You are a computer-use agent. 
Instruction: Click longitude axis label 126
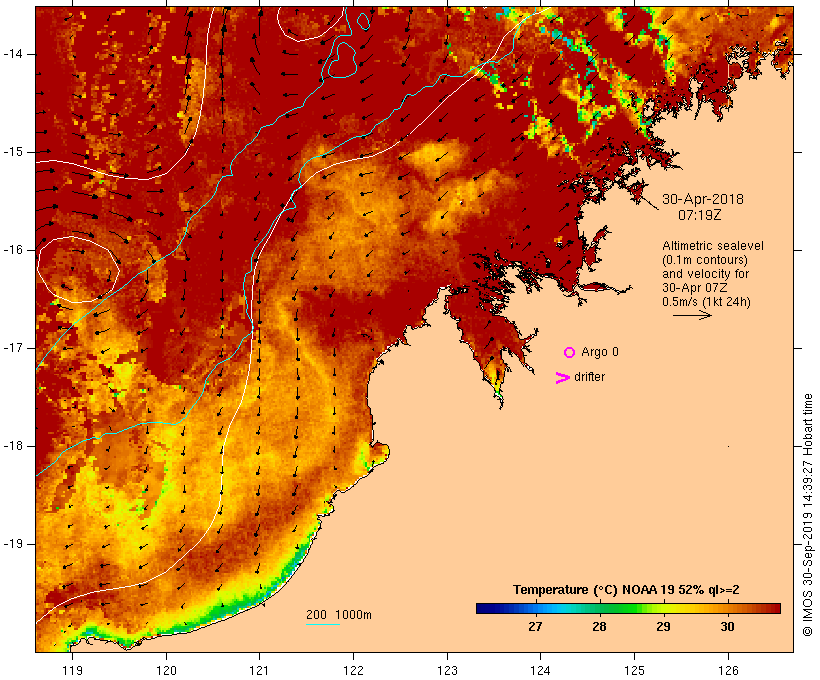(x=728, y=670)
